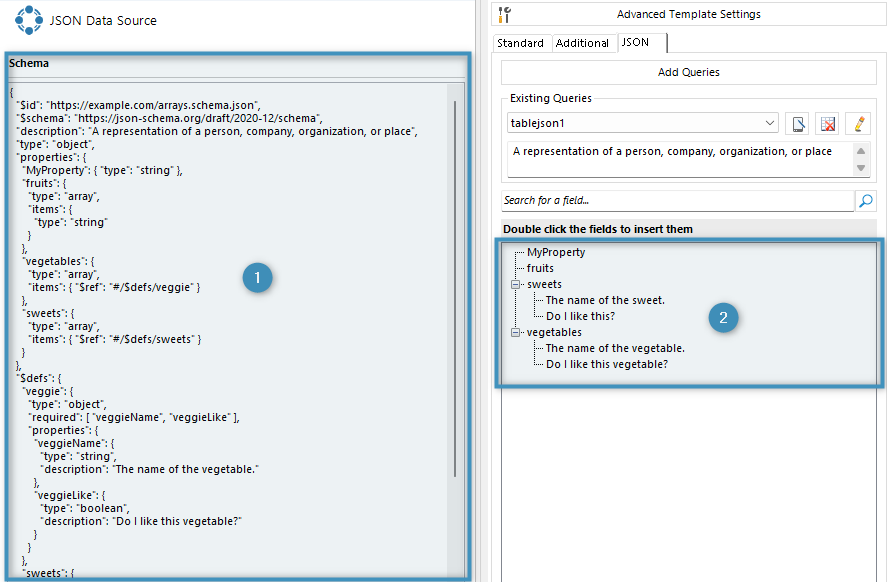Collapse the sweets tree node
Viewport: 887px width, 582px height.
516,284
